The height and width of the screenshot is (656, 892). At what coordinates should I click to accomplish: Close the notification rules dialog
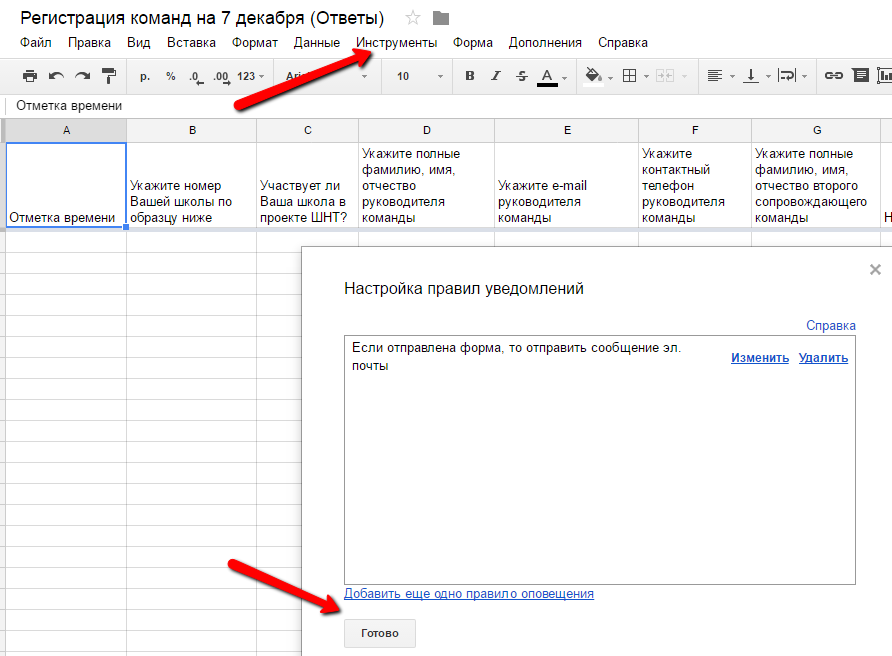(875, 269)
